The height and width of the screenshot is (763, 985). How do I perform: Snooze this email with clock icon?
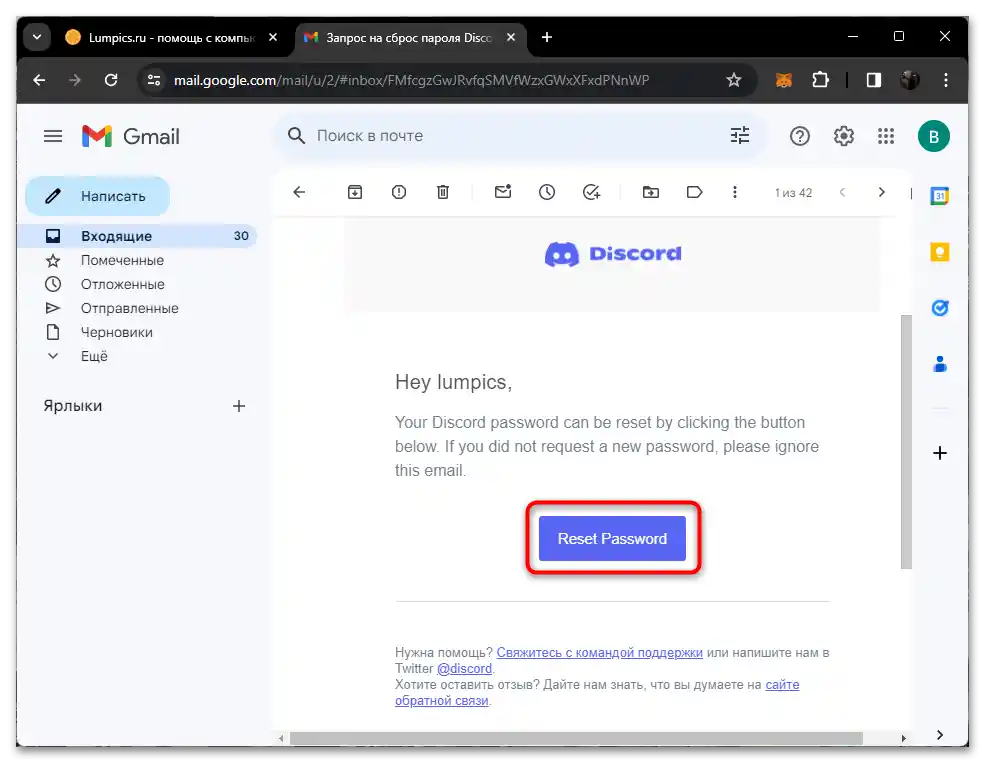pyautogui.click(x=547, y=192)
